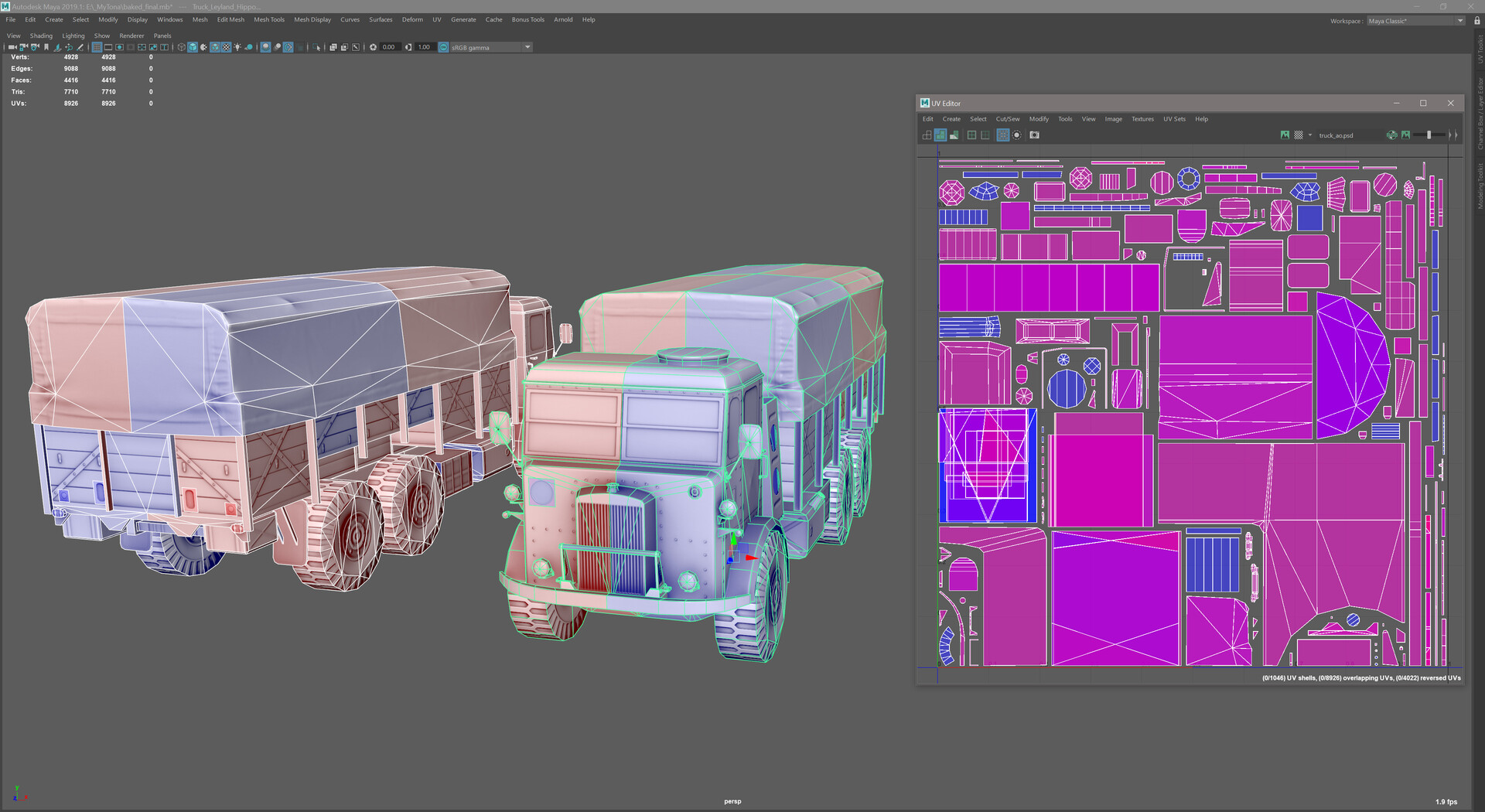Adjust the UV Editor image dimming slider

coord(1429,135)
